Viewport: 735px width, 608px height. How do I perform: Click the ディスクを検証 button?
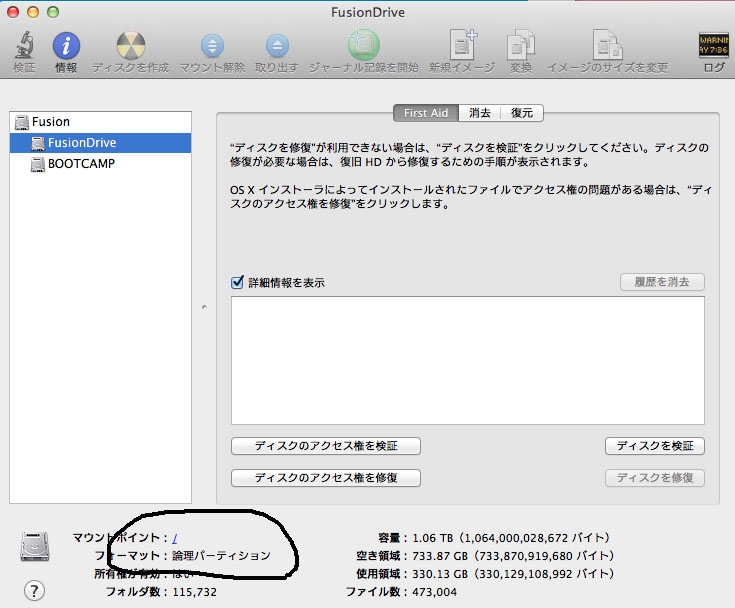(x=655, y=446)
